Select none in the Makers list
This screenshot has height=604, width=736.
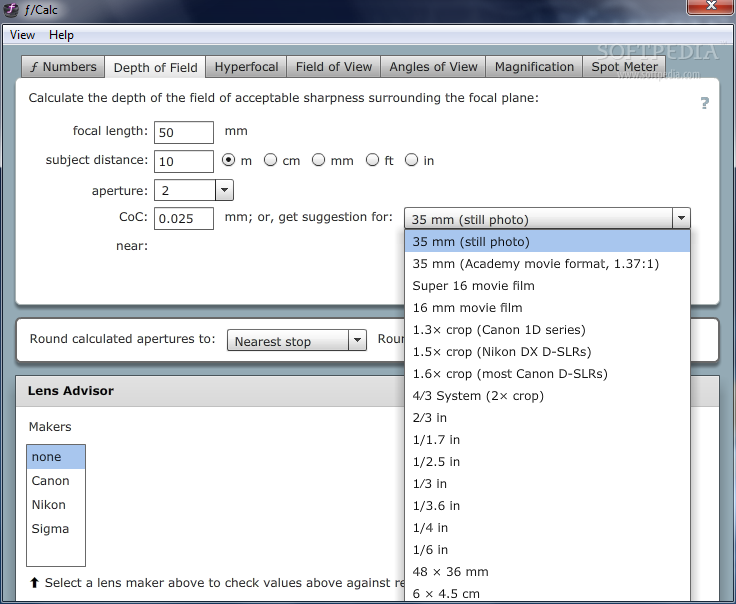point(56,457)
